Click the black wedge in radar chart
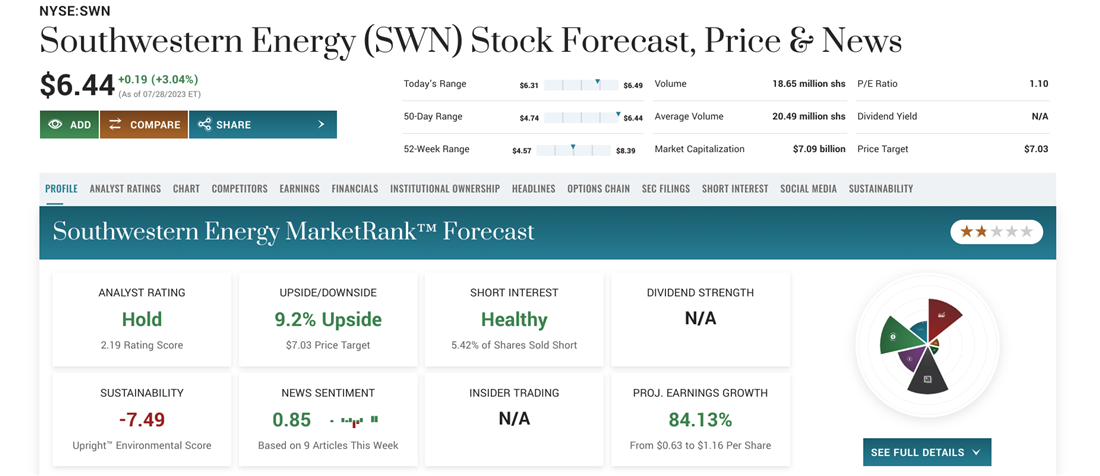This screenshot has height=476, width=1100. pos(928,377)
